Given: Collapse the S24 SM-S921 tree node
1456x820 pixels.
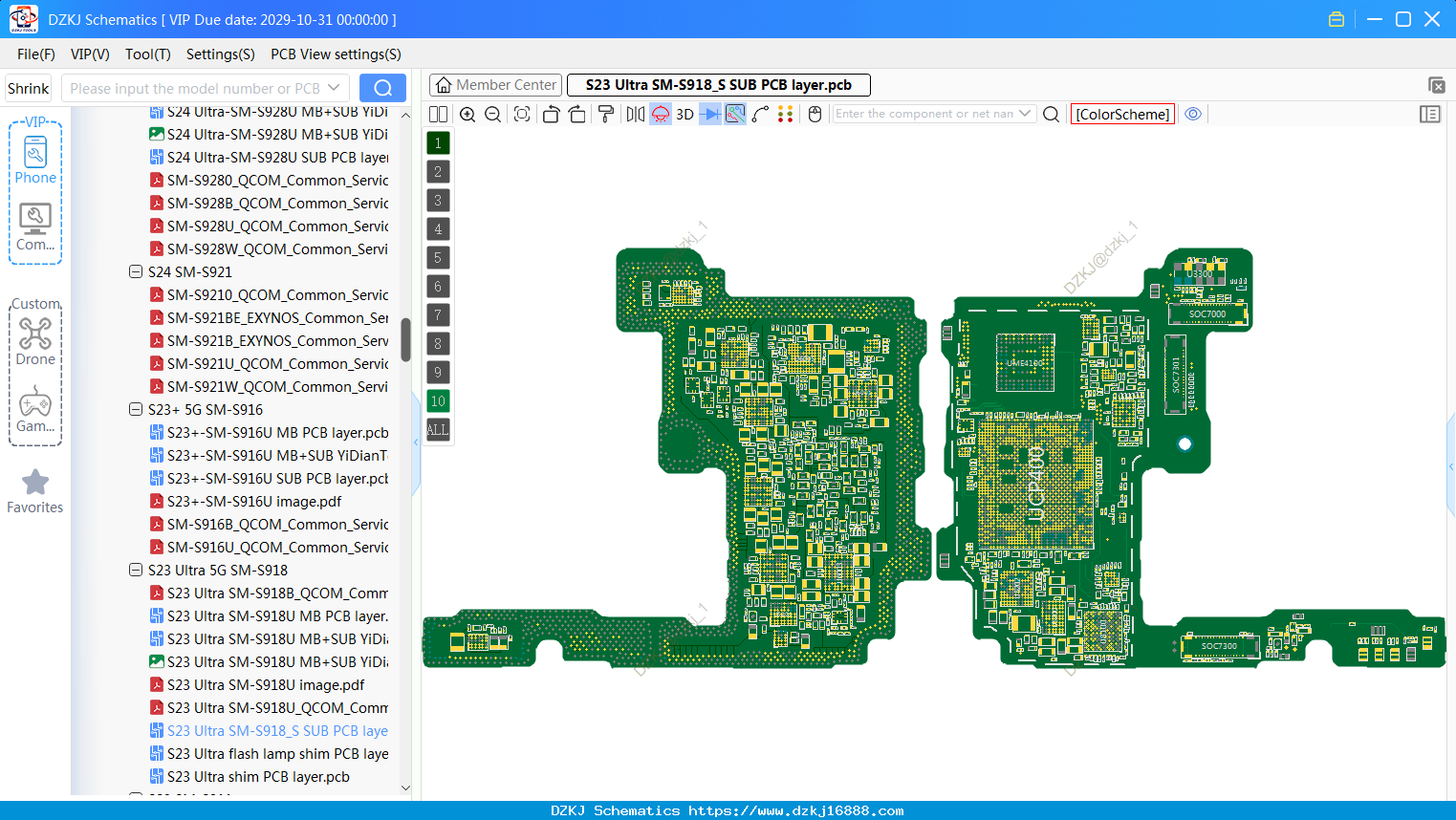Looking at the screenshot, I should [x=136, y=271].
